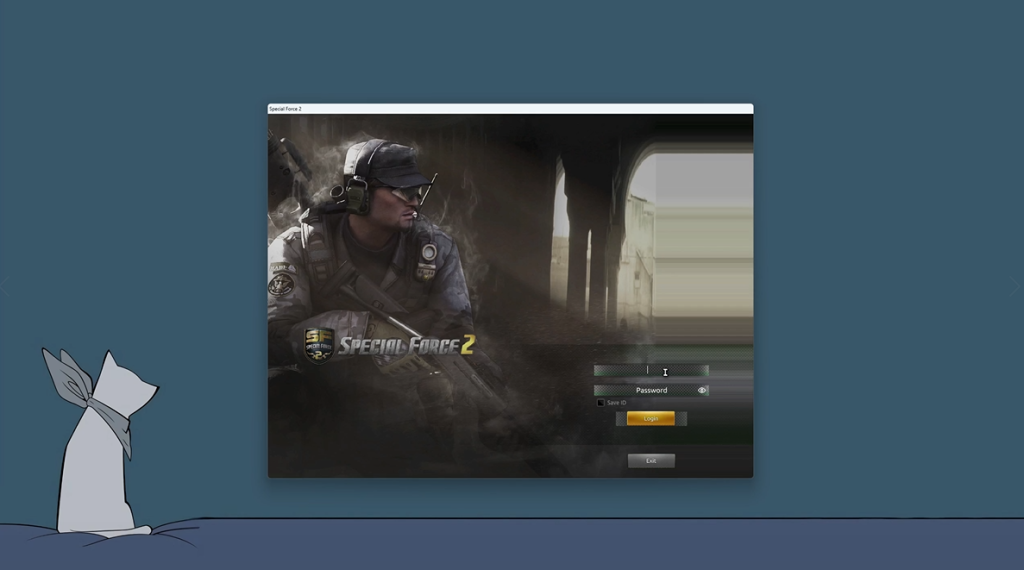1024x570 pixels.
Task: Click the SF2 shield emblem logo
Action: pyautogui.click(x=318, y=346)
